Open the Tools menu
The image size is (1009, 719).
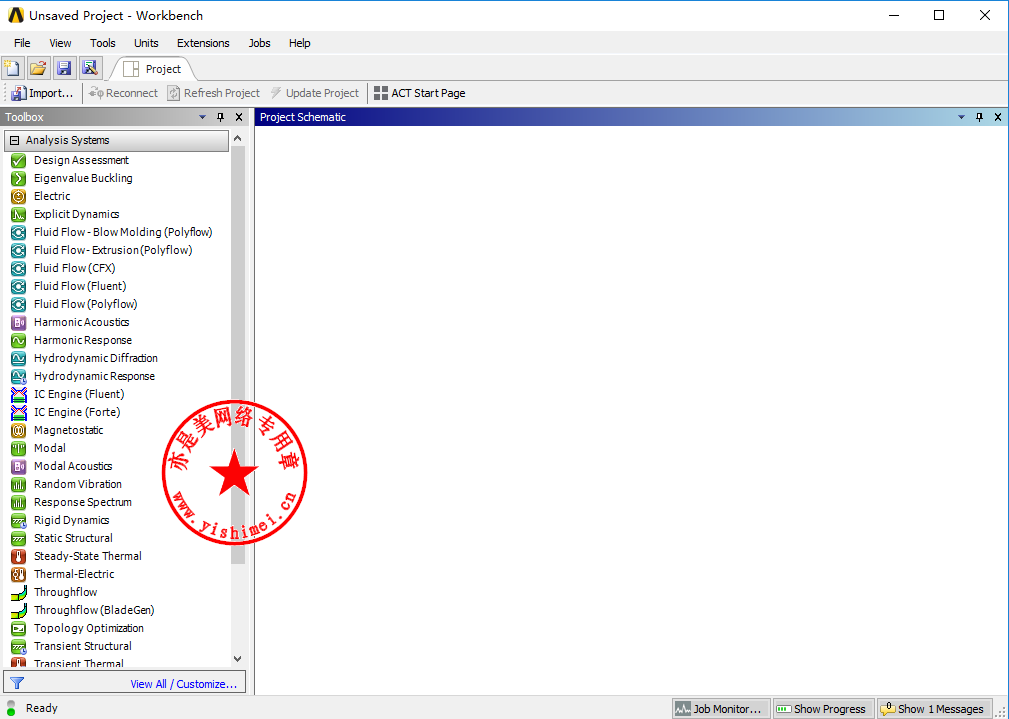tap(102, 43)
